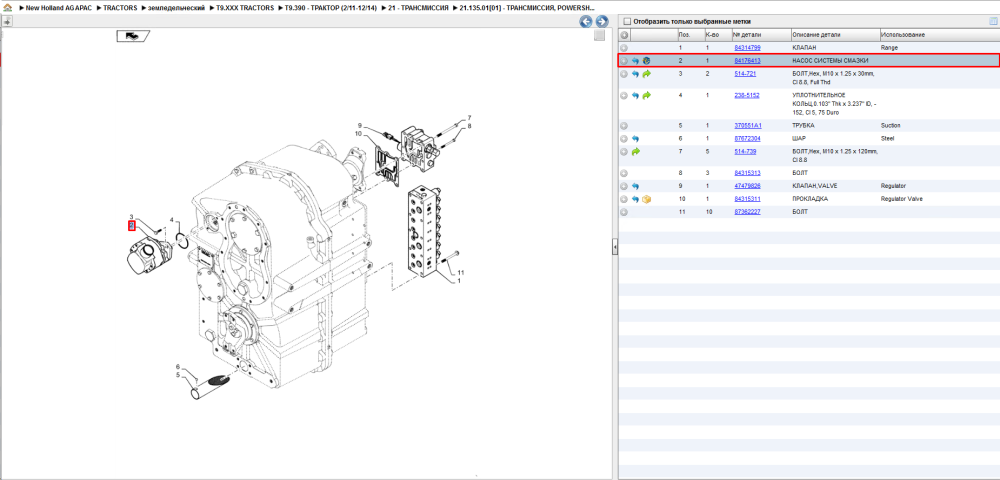The image size is (1000, 480).
Task: Open part number link 514-721
Action: [745, 74]
